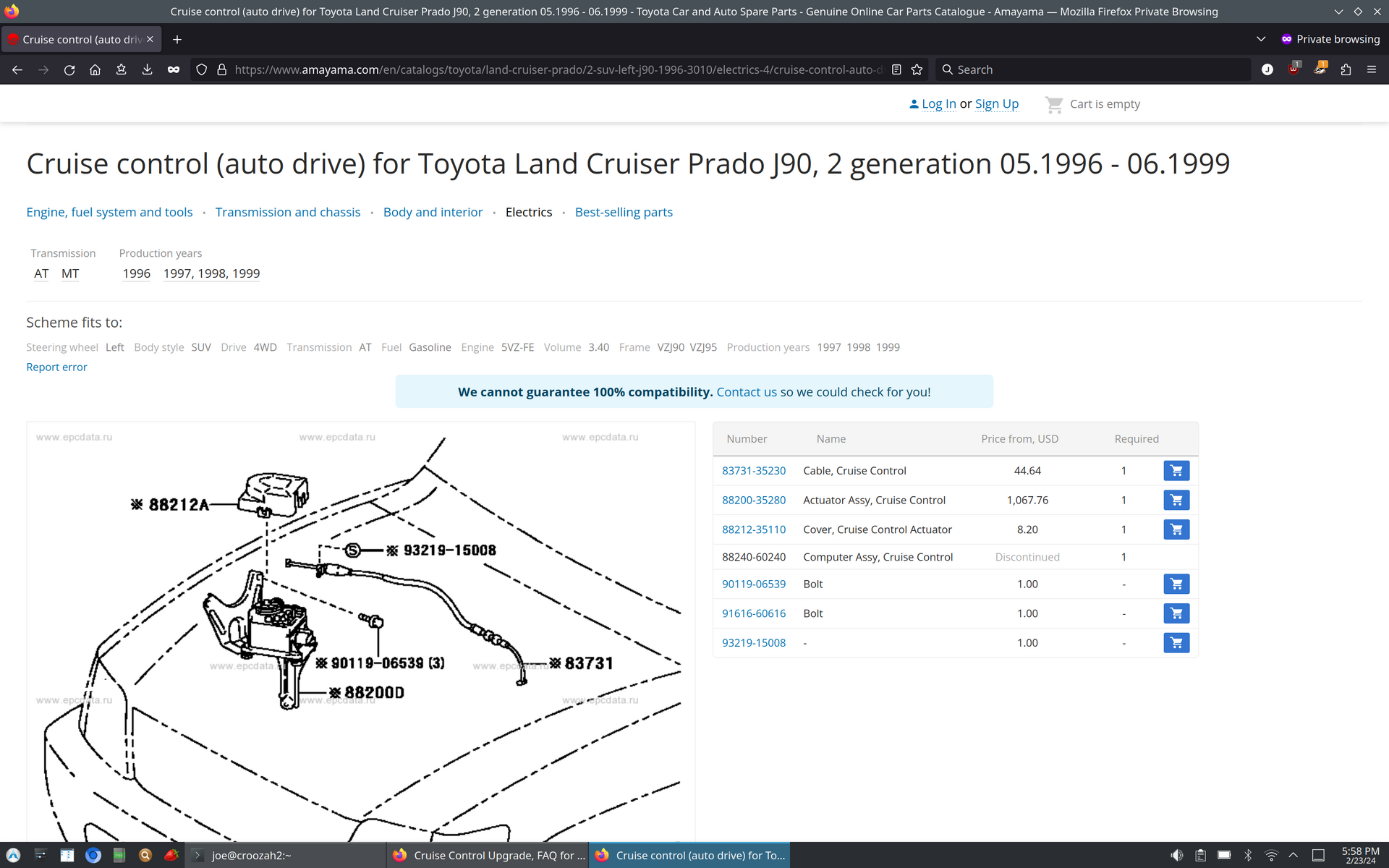
Task: Open new tab with plus button
Action: coord(177,39)
